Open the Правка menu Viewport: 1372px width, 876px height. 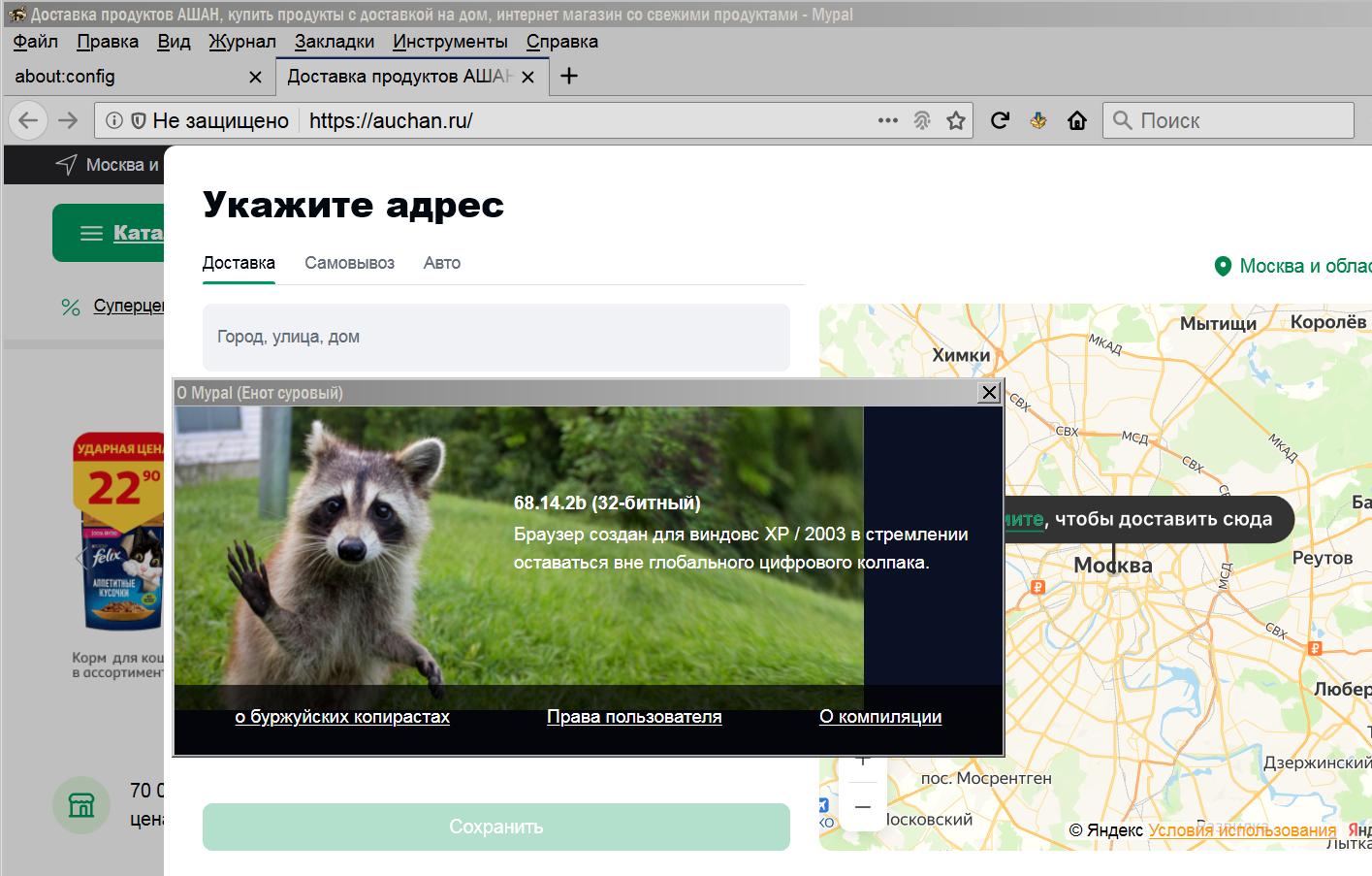pyautogui.click(x=108, y=42)
